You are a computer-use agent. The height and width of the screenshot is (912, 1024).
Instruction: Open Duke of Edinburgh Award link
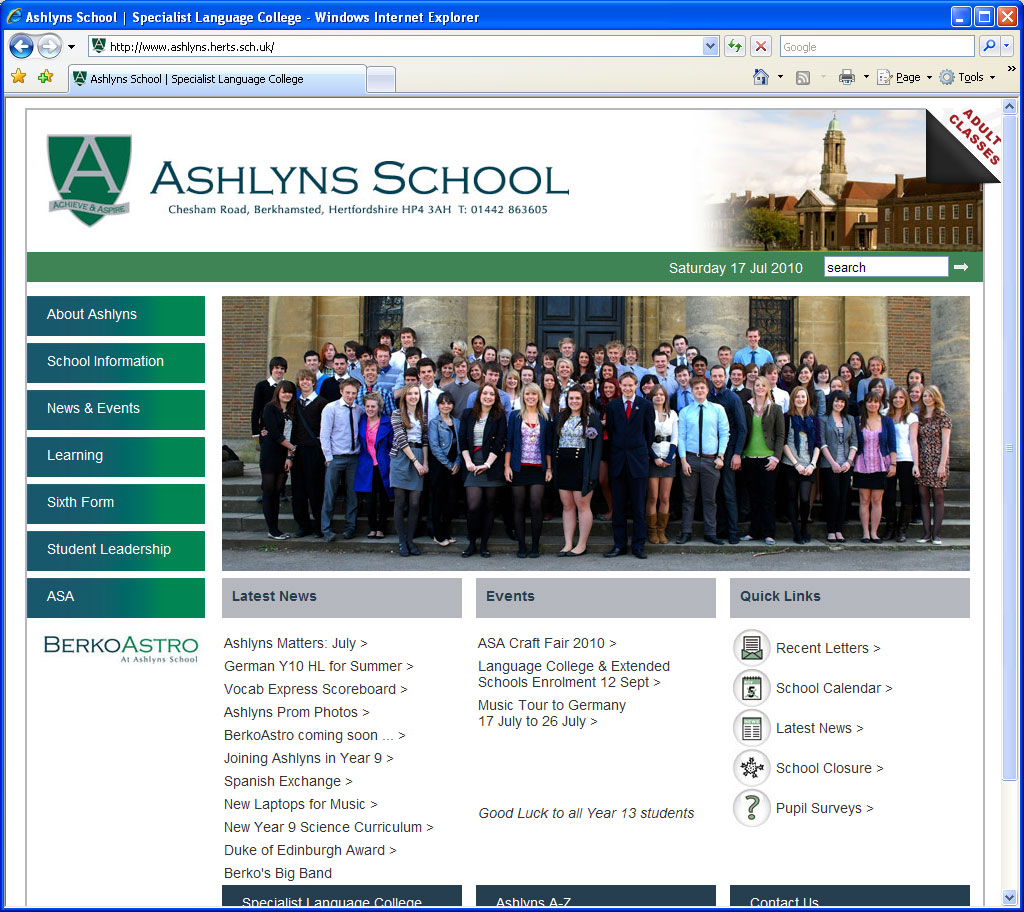[310, 850]
